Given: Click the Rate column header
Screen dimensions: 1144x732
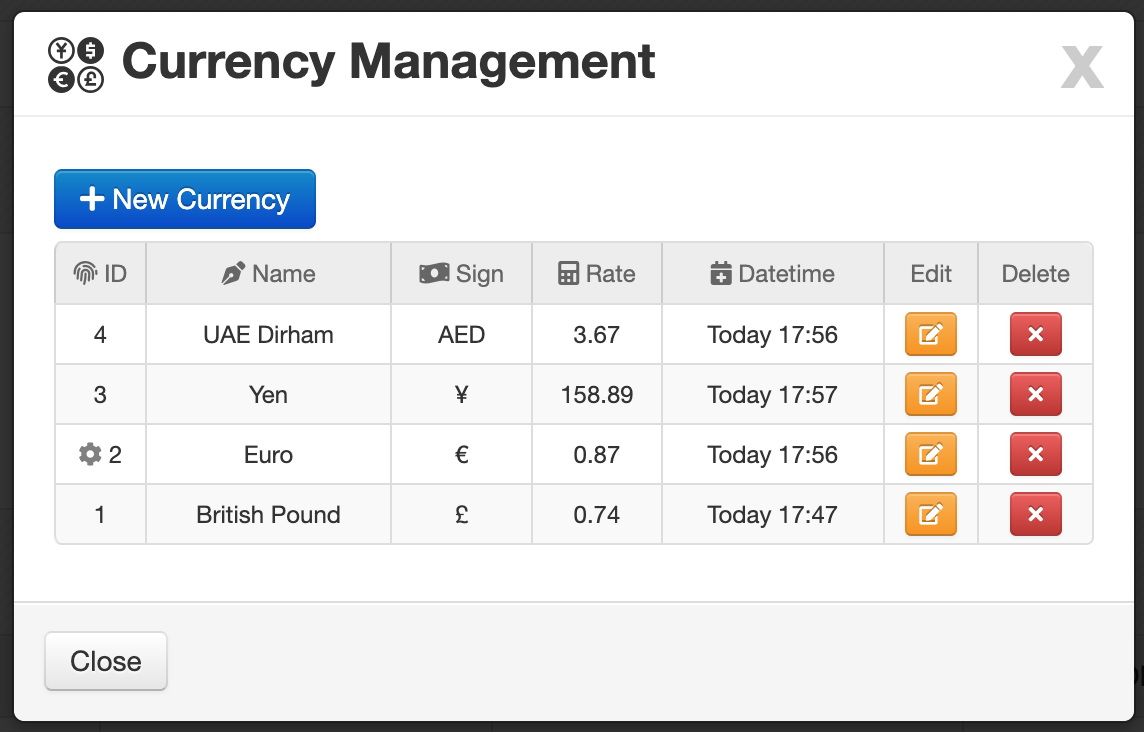Looking at the screenshot, I should tap(597, 274).
